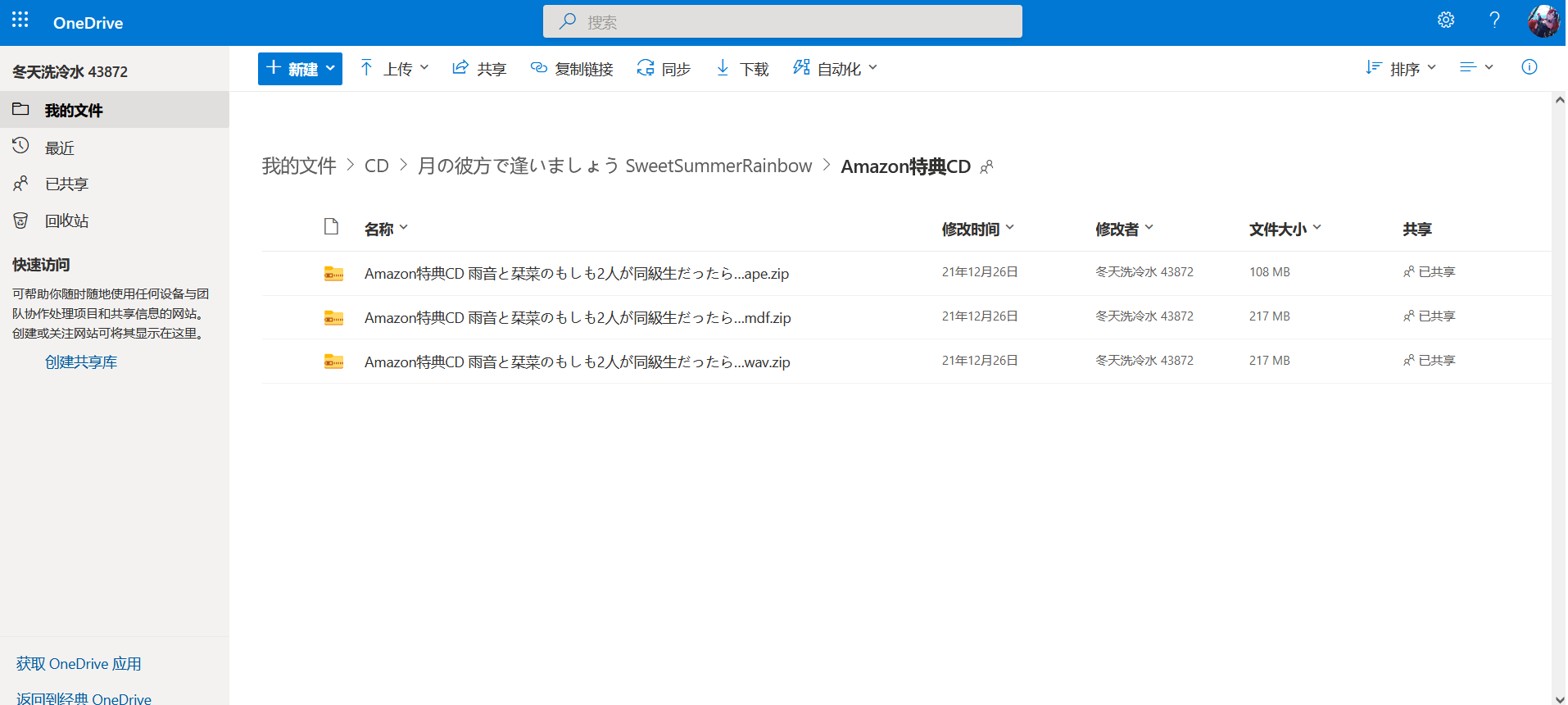Viewport: 1568px width, 705px height.
Task: Open the details pane info icon
Action: click(1529, 68)
